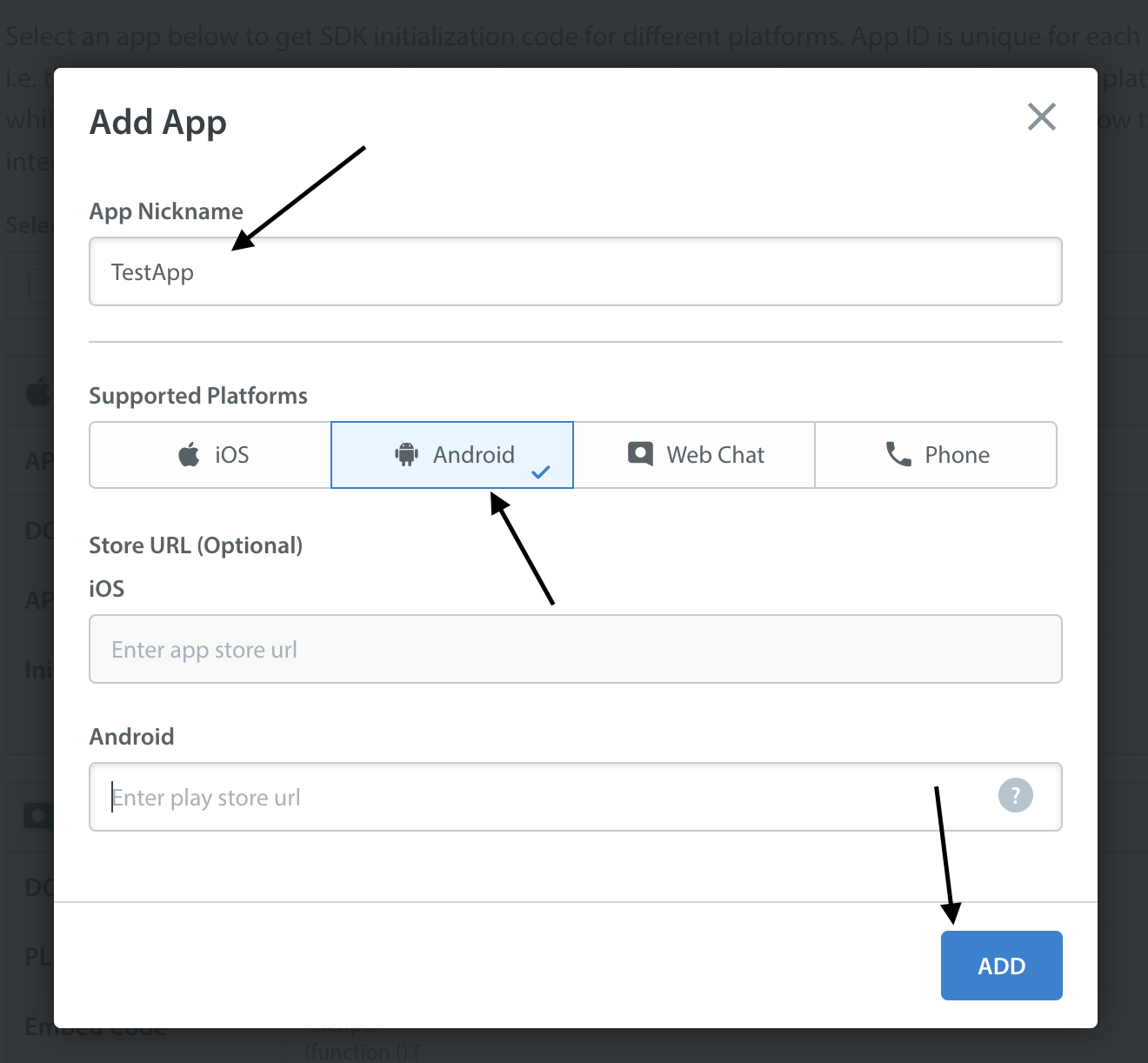Click the blue checkmark on Android
Viewport: 1148px width, 1063px height.
point(541,472)
